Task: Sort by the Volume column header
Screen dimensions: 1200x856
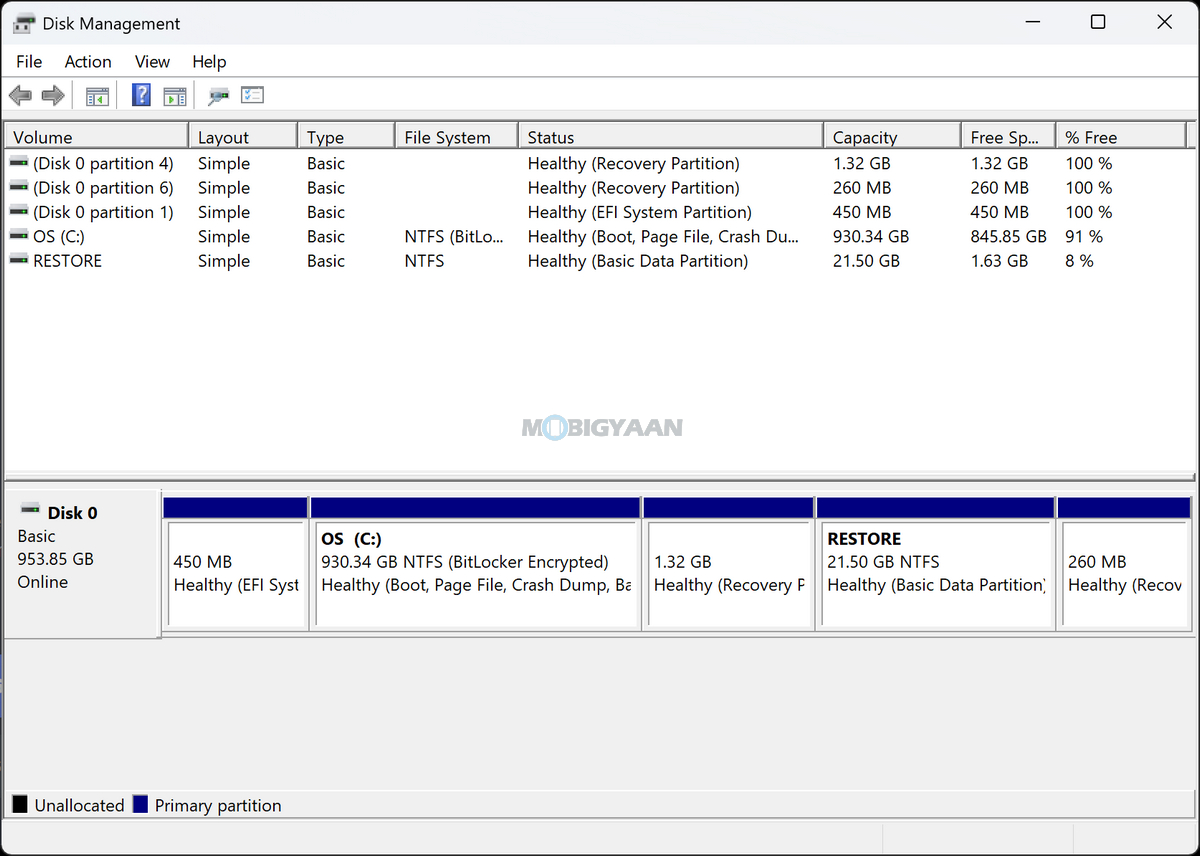Action: pos(97,137)
